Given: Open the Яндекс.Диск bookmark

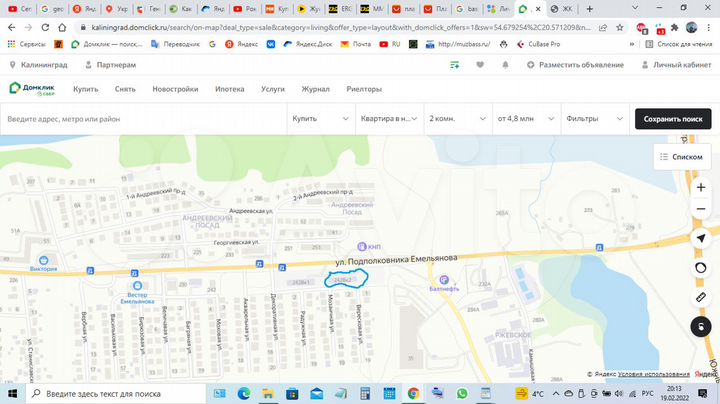Looking at the screenshot, I should click(308, 44).
